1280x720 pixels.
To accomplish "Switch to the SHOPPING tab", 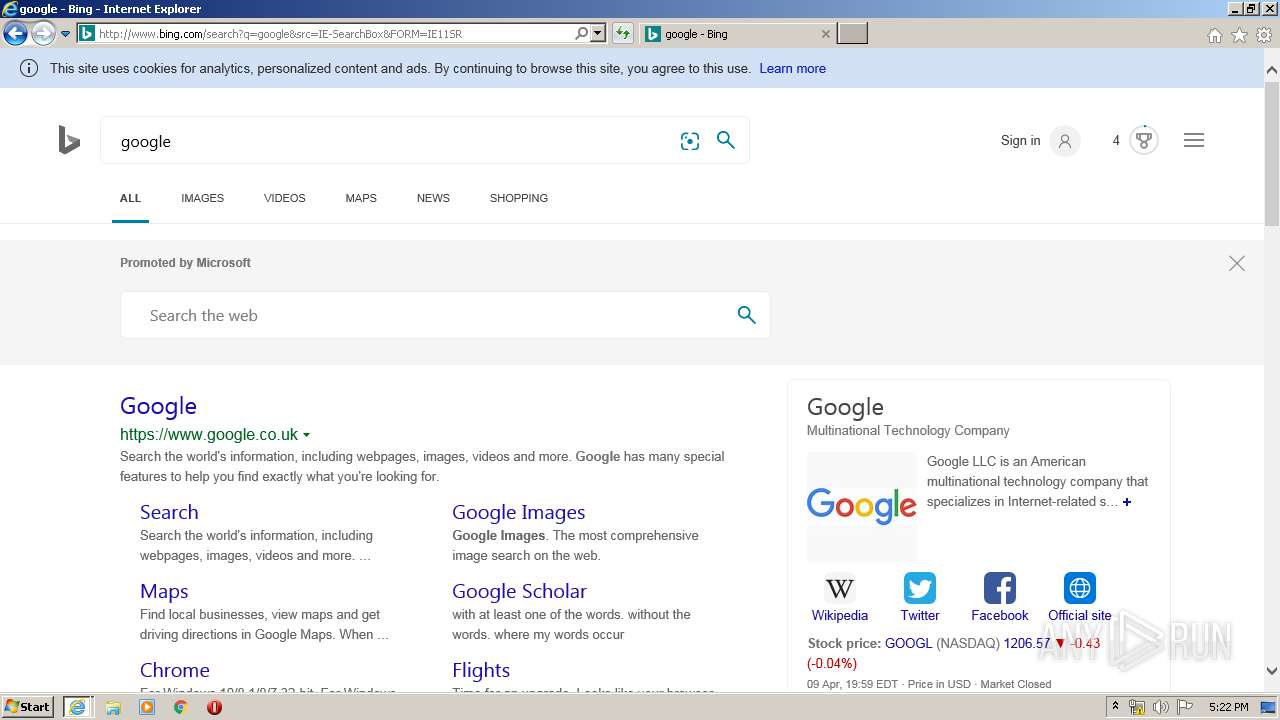I will (519, 198).
